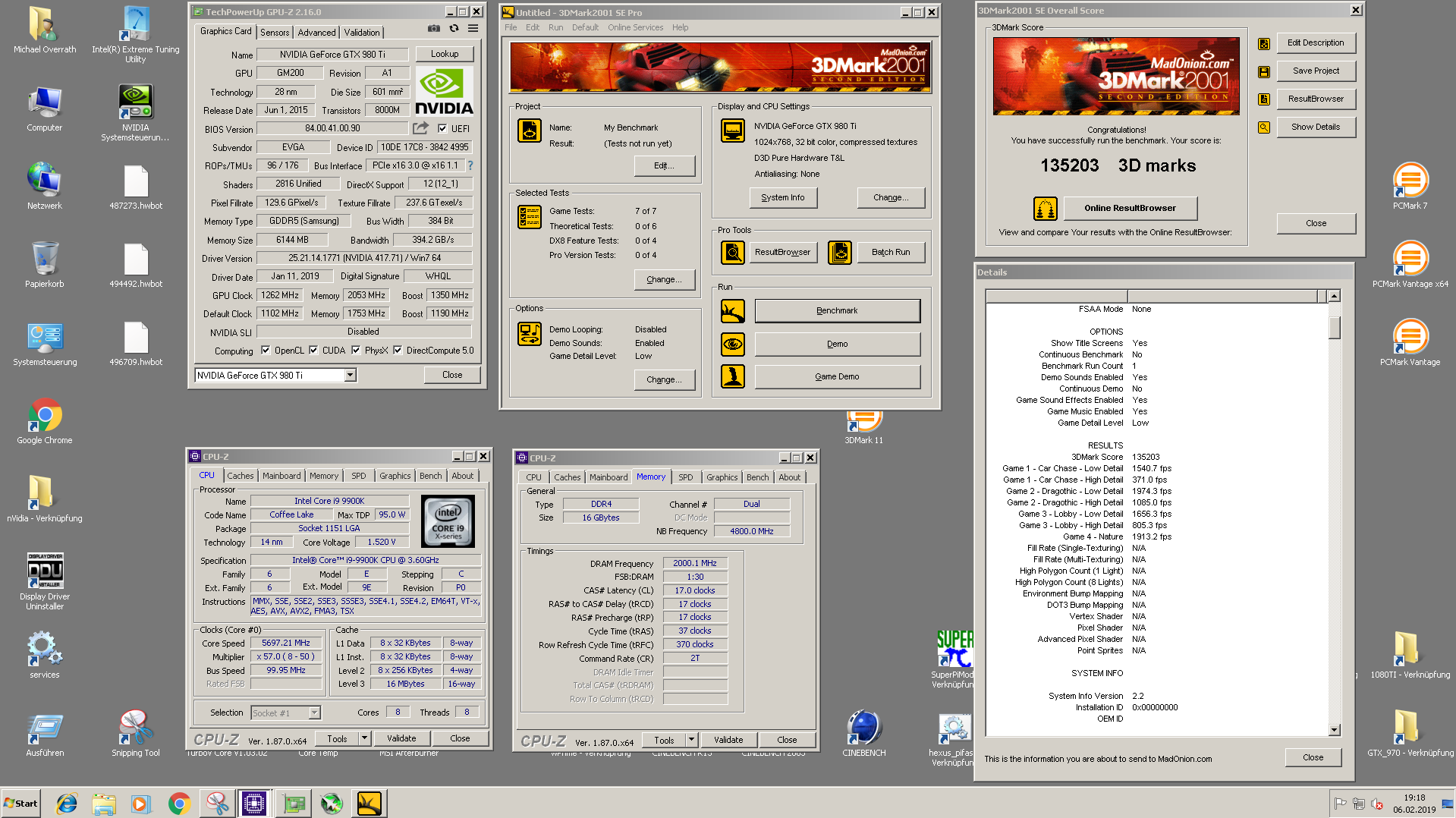Image resolution: width=1456 pixels, height=818 pixels.
Task: Open the Socket #1 selection dropdown
Action: (314, 713)
